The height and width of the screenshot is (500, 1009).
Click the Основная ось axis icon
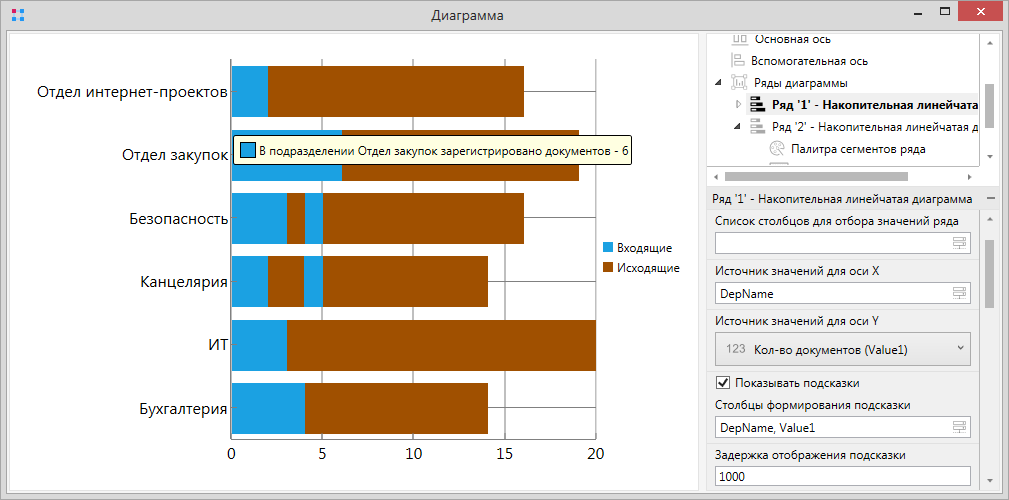[x=740, y=39]
